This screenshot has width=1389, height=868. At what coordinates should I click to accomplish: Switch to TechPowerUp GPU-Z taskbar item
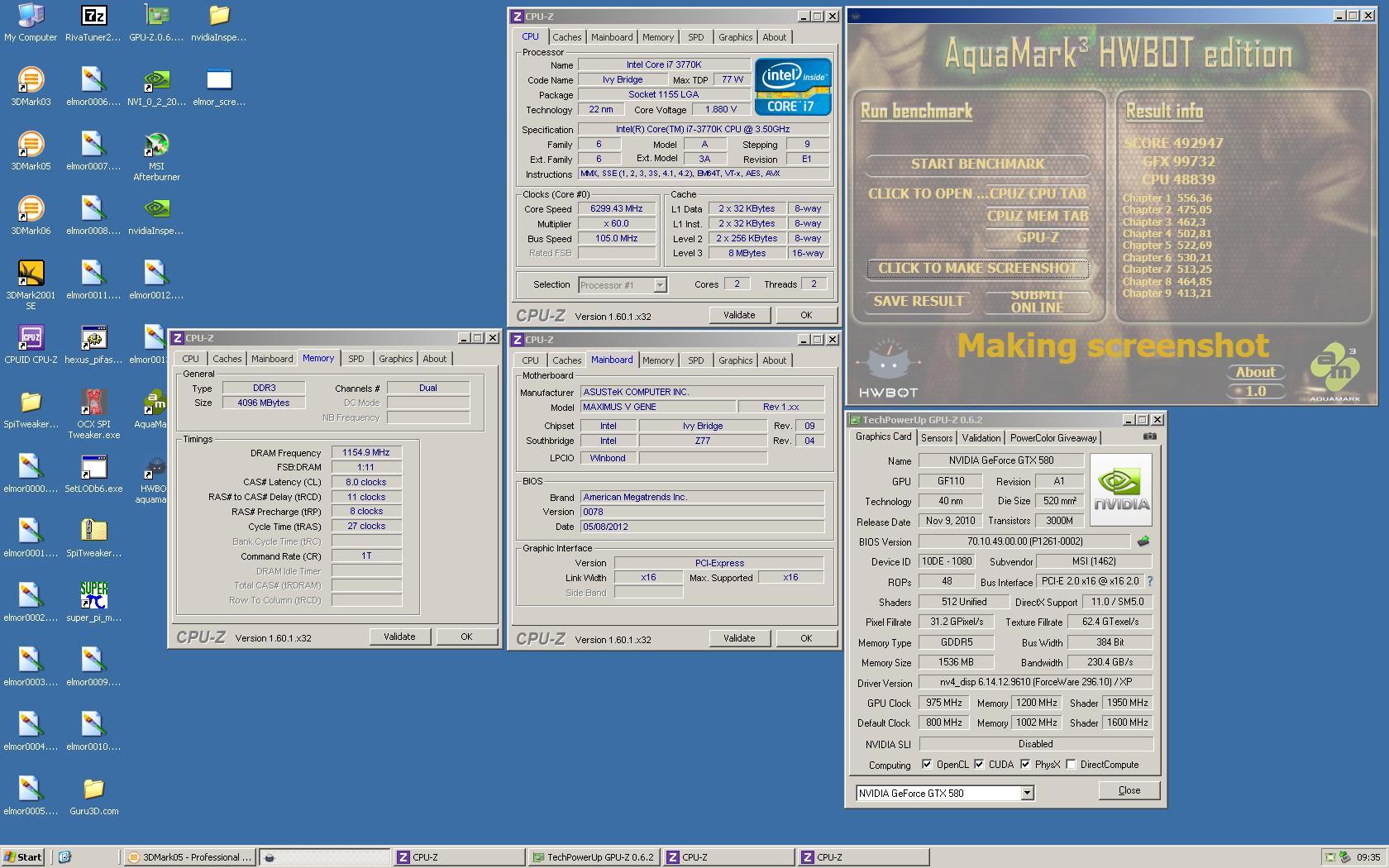coord(594,857)
